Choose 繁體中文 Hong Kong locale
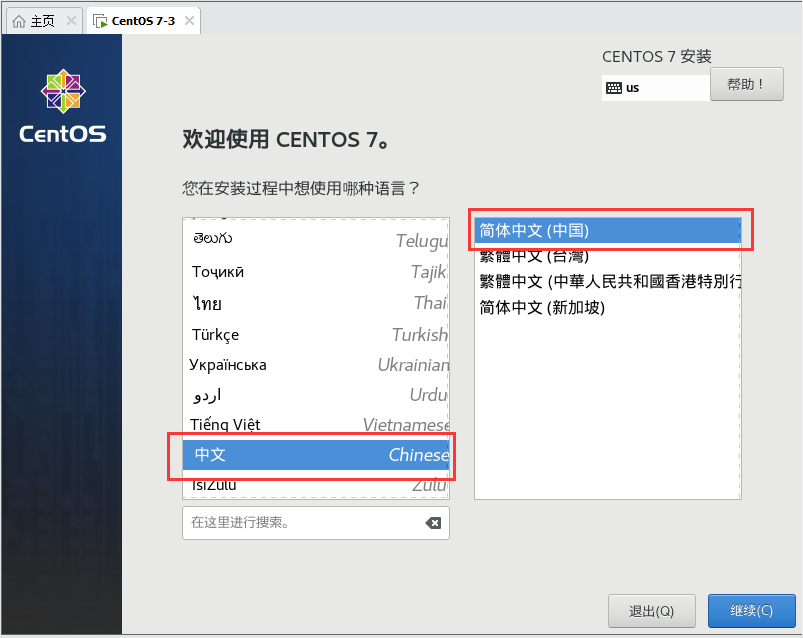 click(607, 281)
